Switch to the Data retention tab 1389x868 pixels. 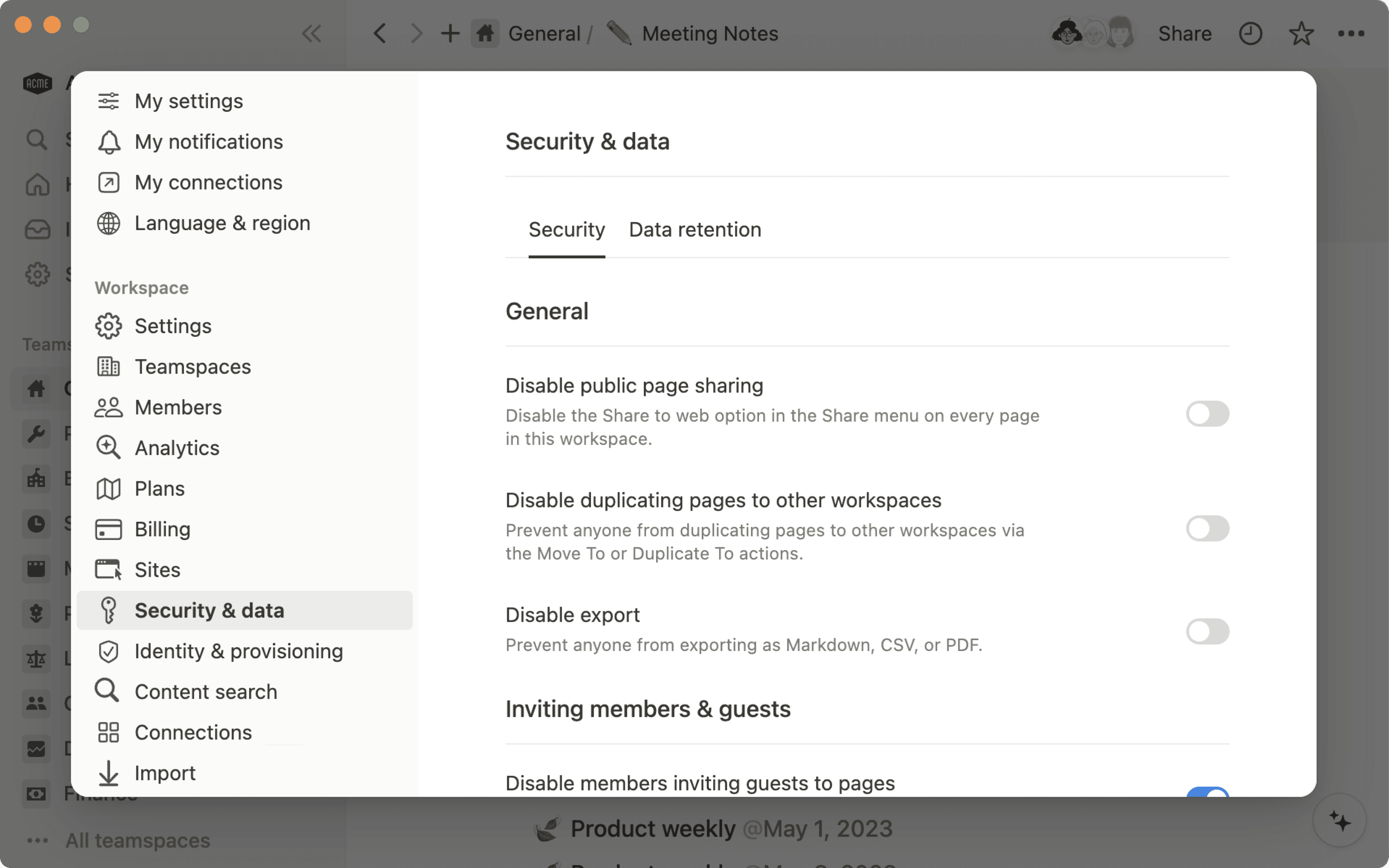[x=694, y=230]
